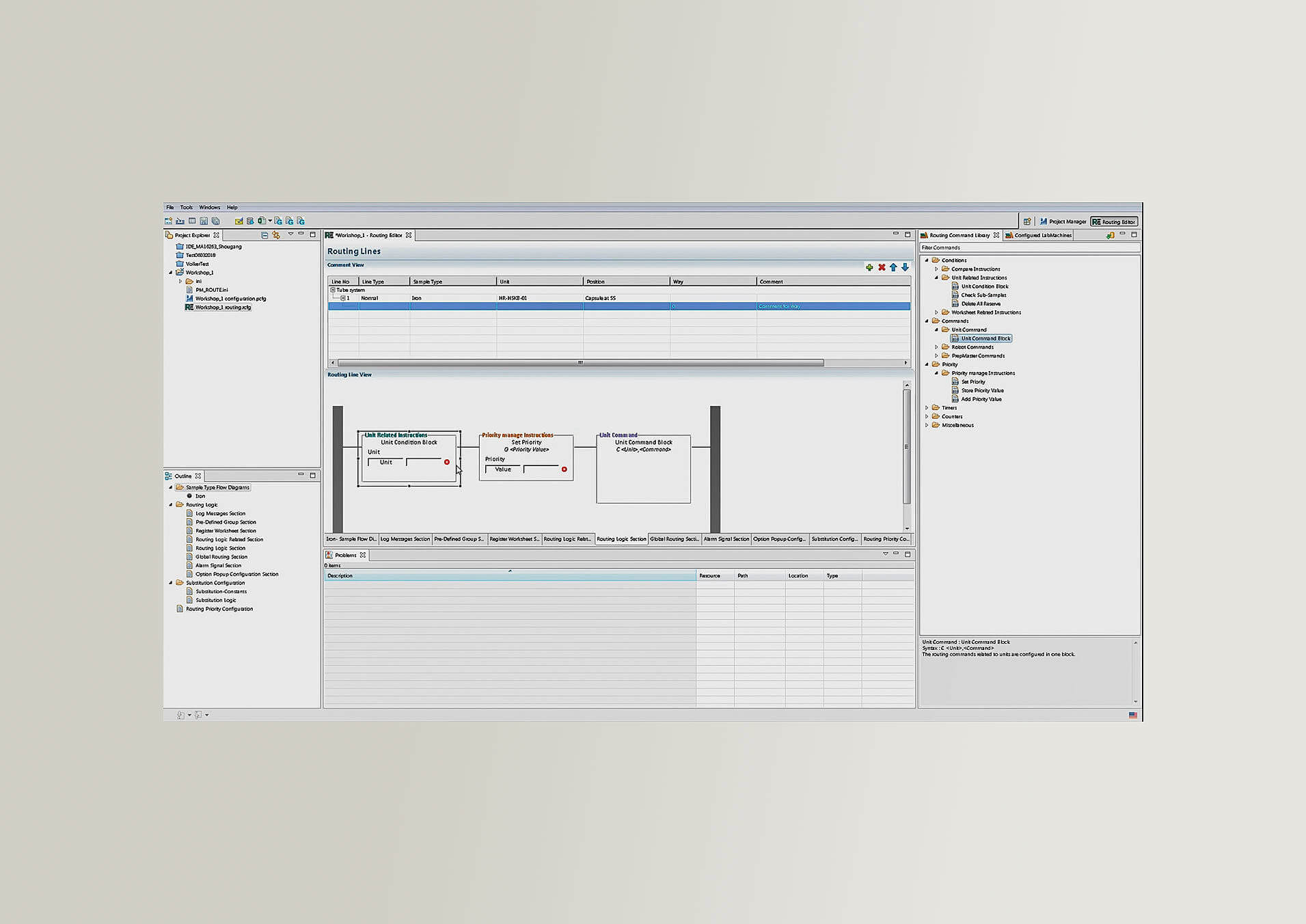Click the Filter Commands input field
Viewport: 1306px width, 924px height.
(x=1029, y=247)
